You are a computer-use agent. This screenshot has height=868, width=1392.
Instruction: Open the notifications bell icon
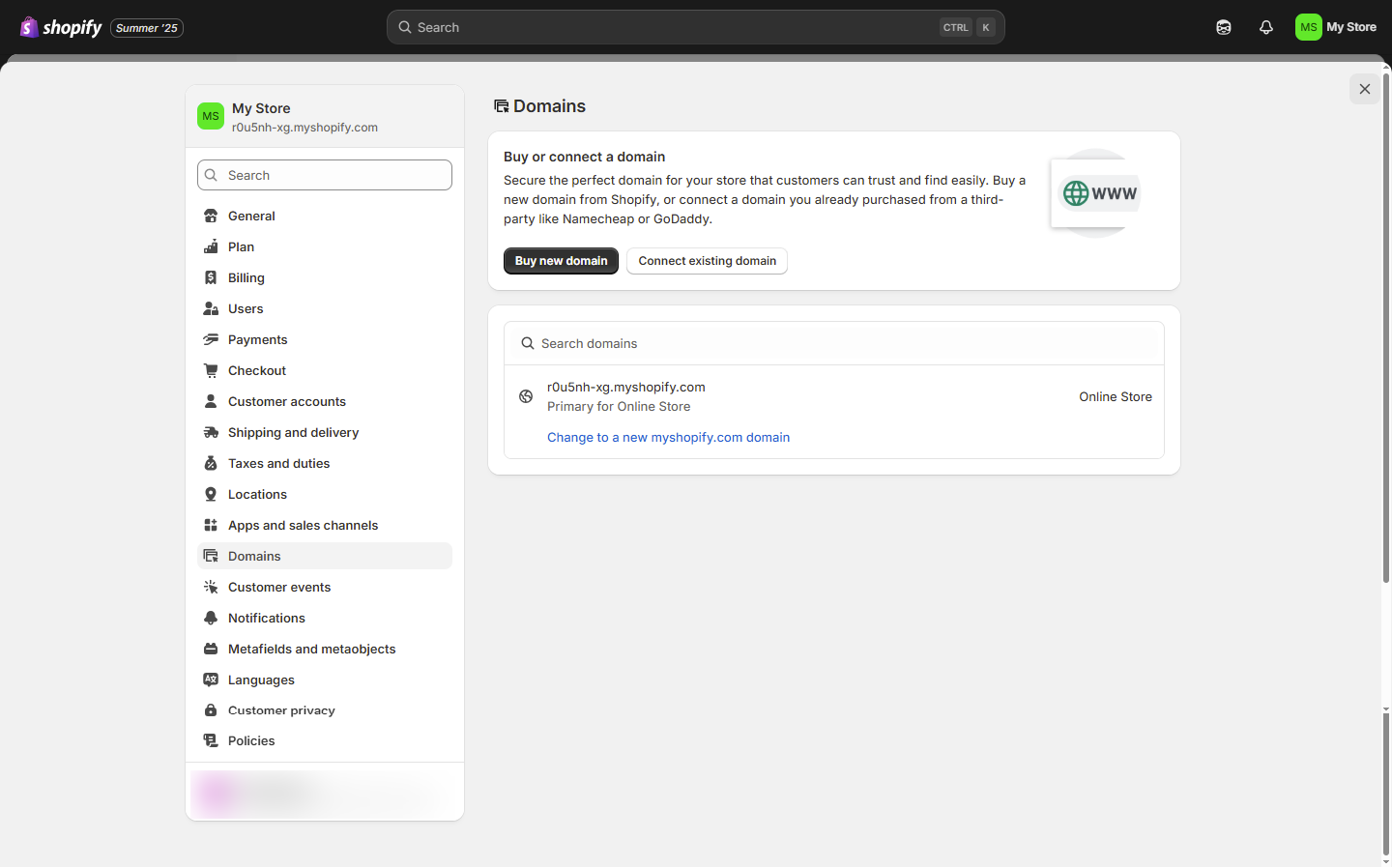coord(1266,27)
